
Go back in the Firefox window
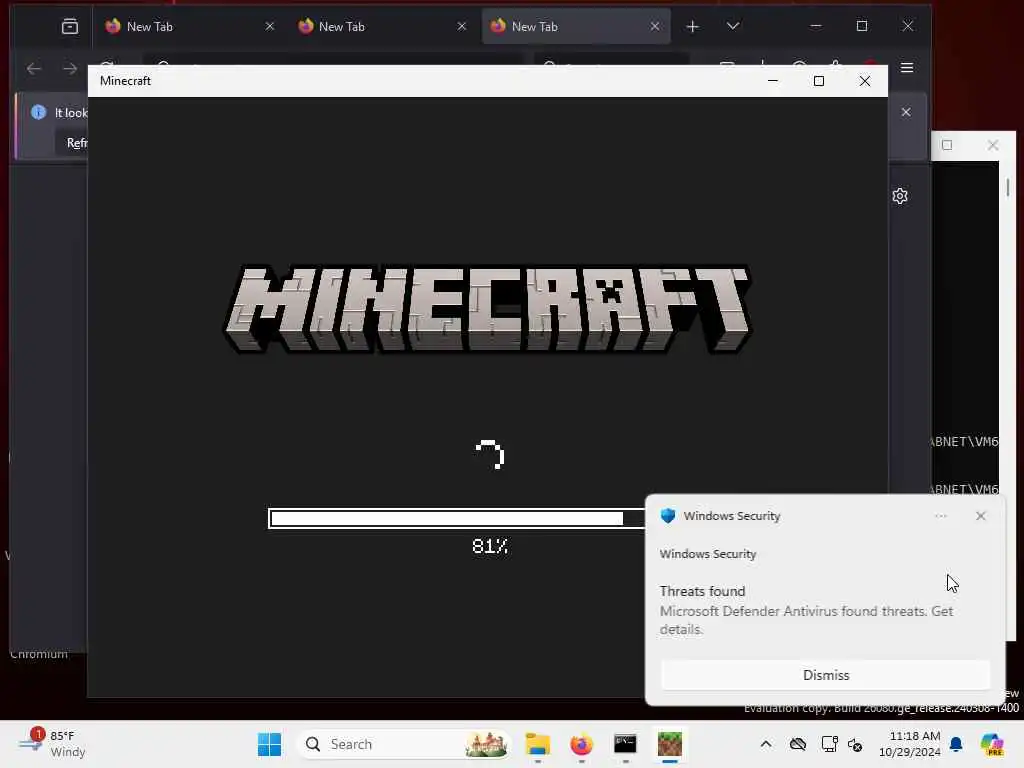(34, 69)
